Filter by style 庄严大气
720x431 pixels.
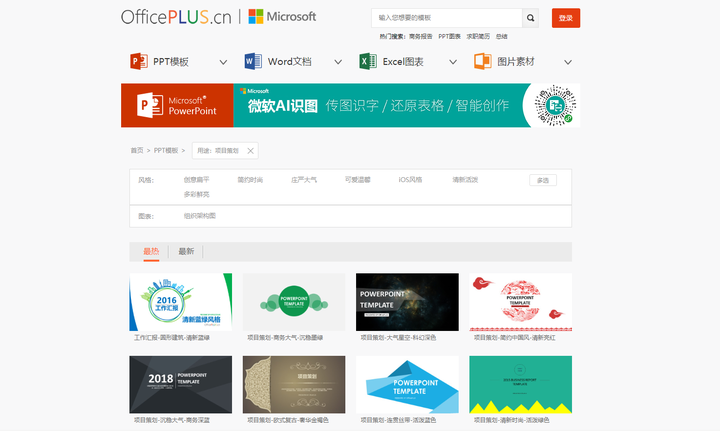coord(304,180)
